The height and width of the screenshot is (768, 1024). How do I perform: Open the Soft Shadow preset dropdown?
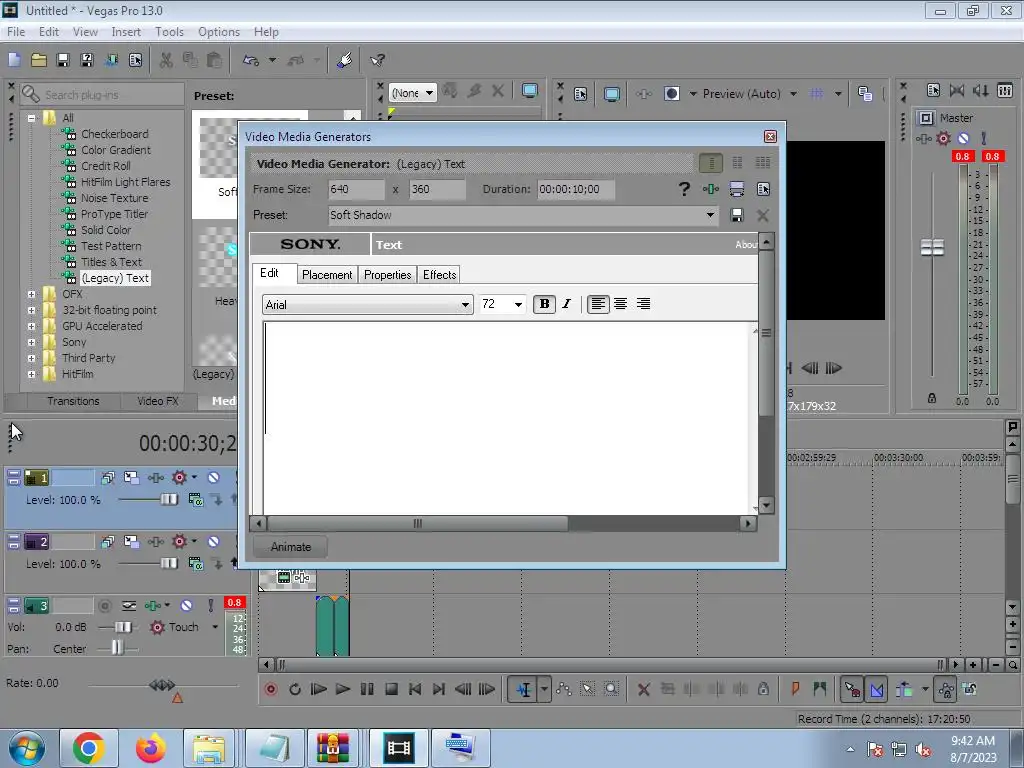pos(710,215)
